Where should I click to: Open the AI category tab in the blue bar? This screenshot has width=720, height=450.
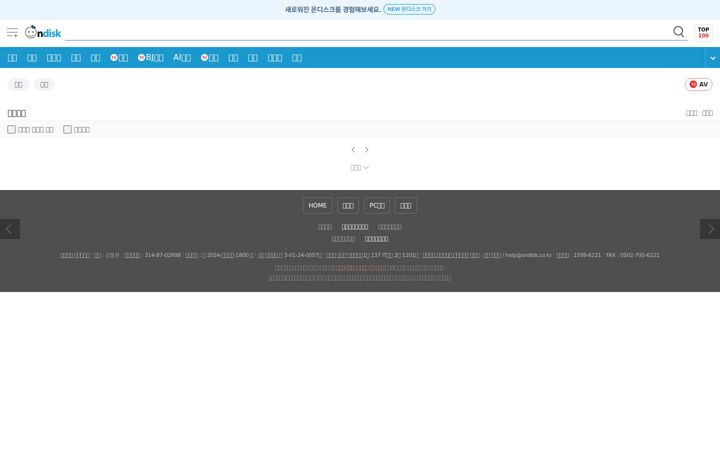[182, 57]
